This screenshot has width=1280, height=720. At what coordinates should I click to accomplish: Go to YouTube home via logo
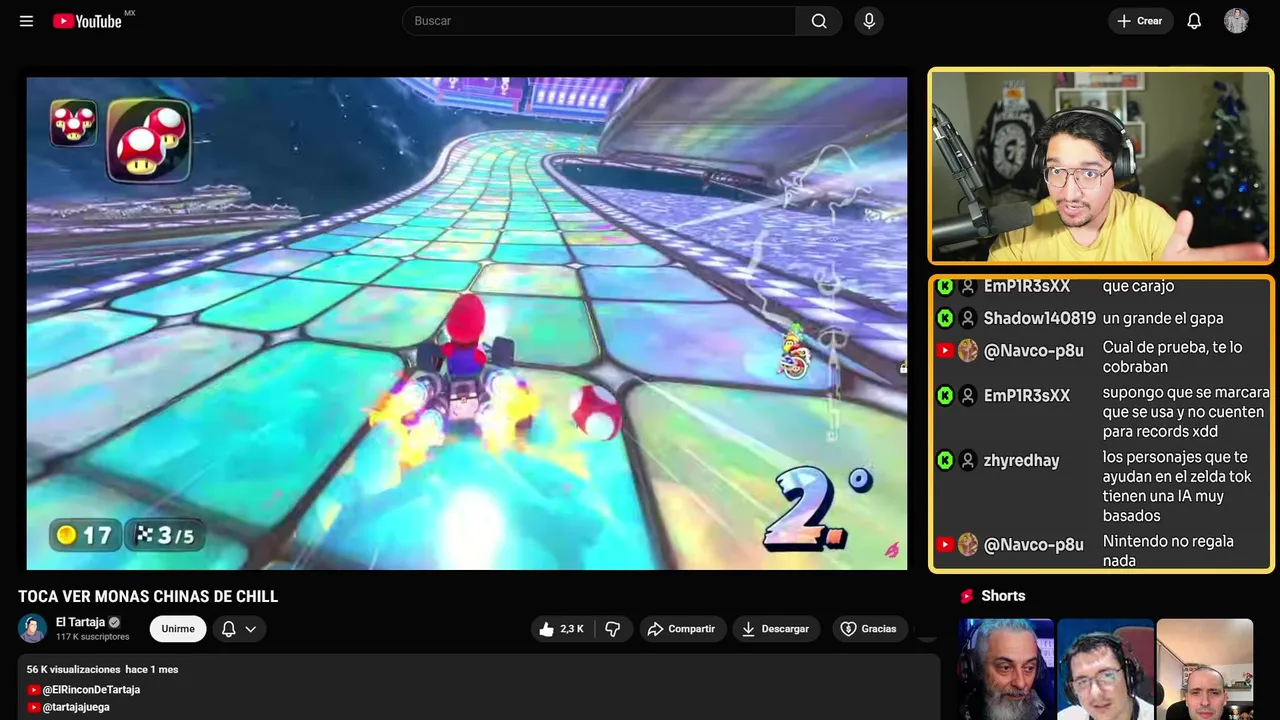pyautogui.click(x=87, y=21)
